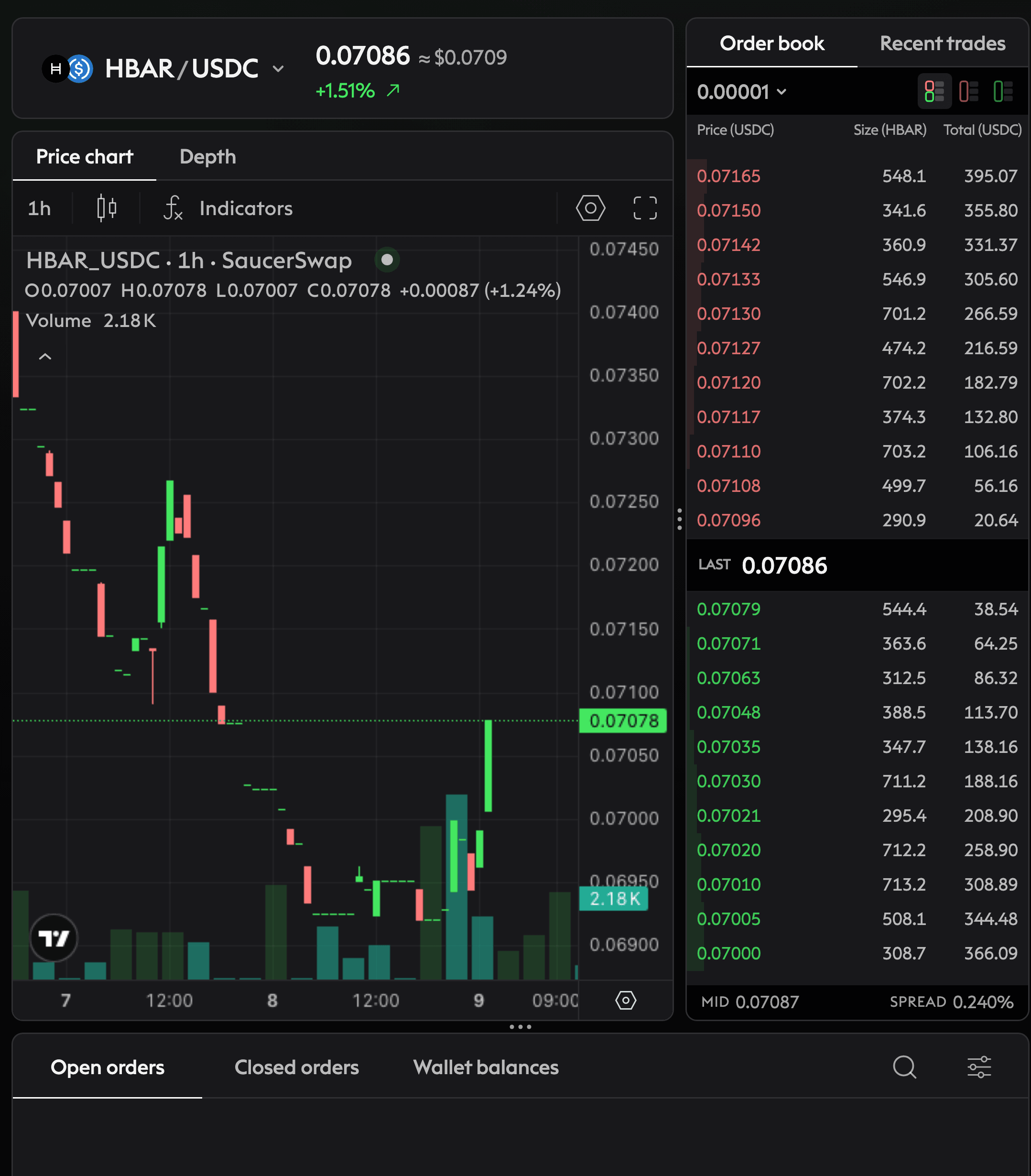Image resolution: width=1031 pixels, height=1176 pixels.
Task: Select ask price 0.07150
Action: (728, 210)
